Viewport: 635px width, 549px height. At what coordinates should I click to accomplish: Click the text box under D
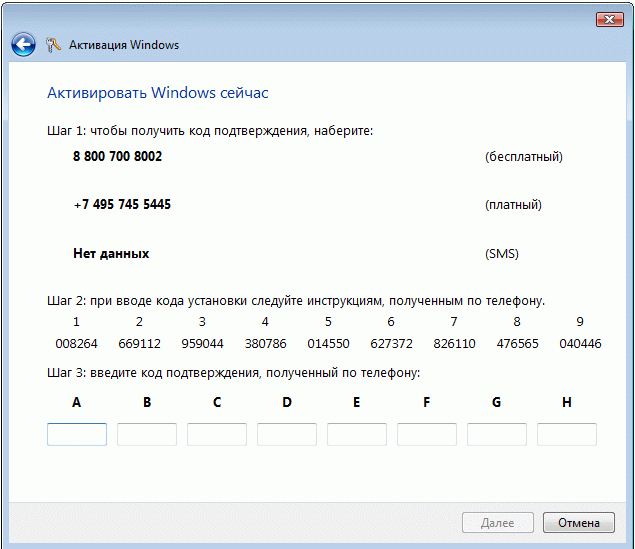(287, 434)
